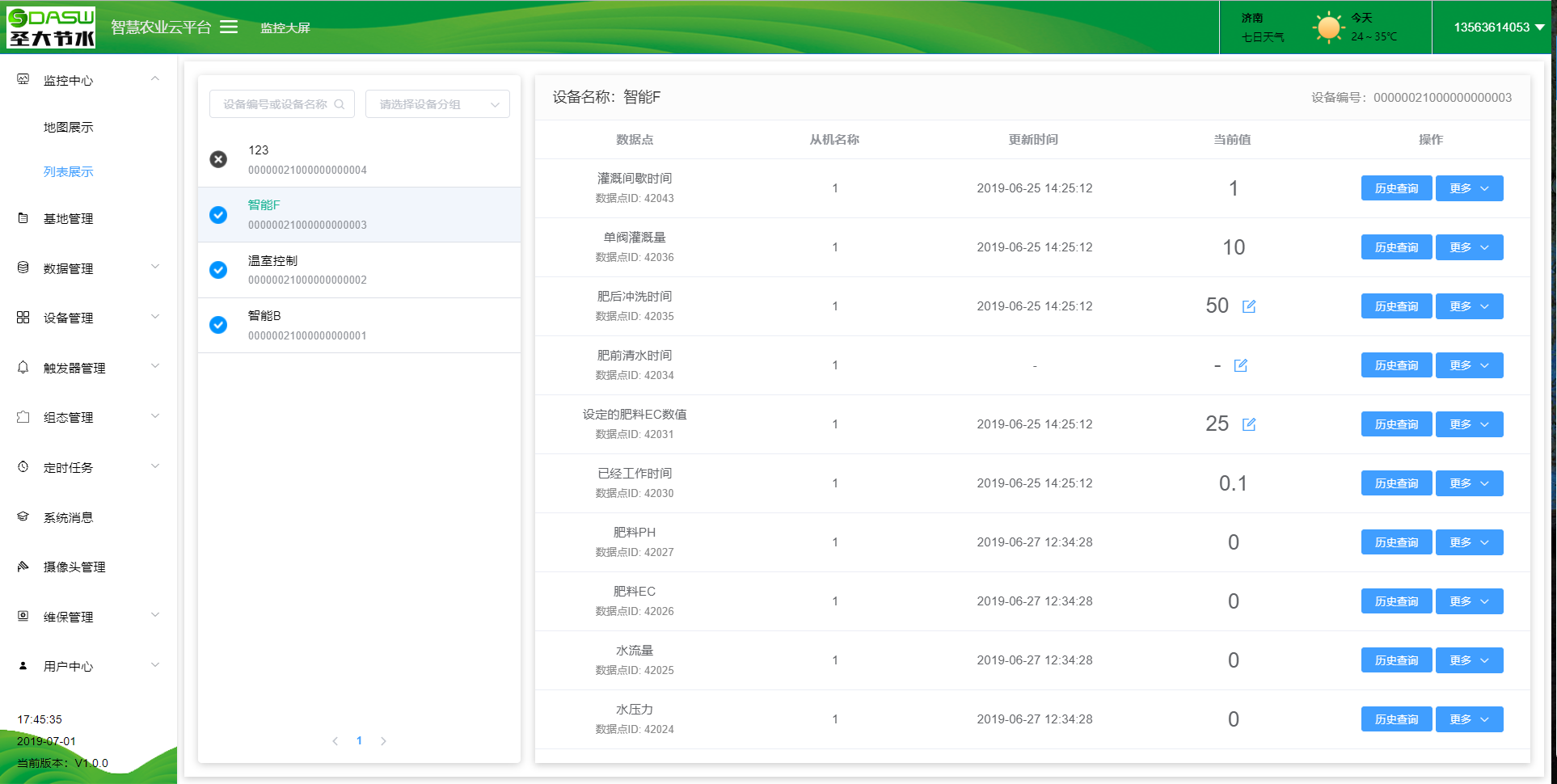
Task: Go to next page in device list
Action: 383,741
